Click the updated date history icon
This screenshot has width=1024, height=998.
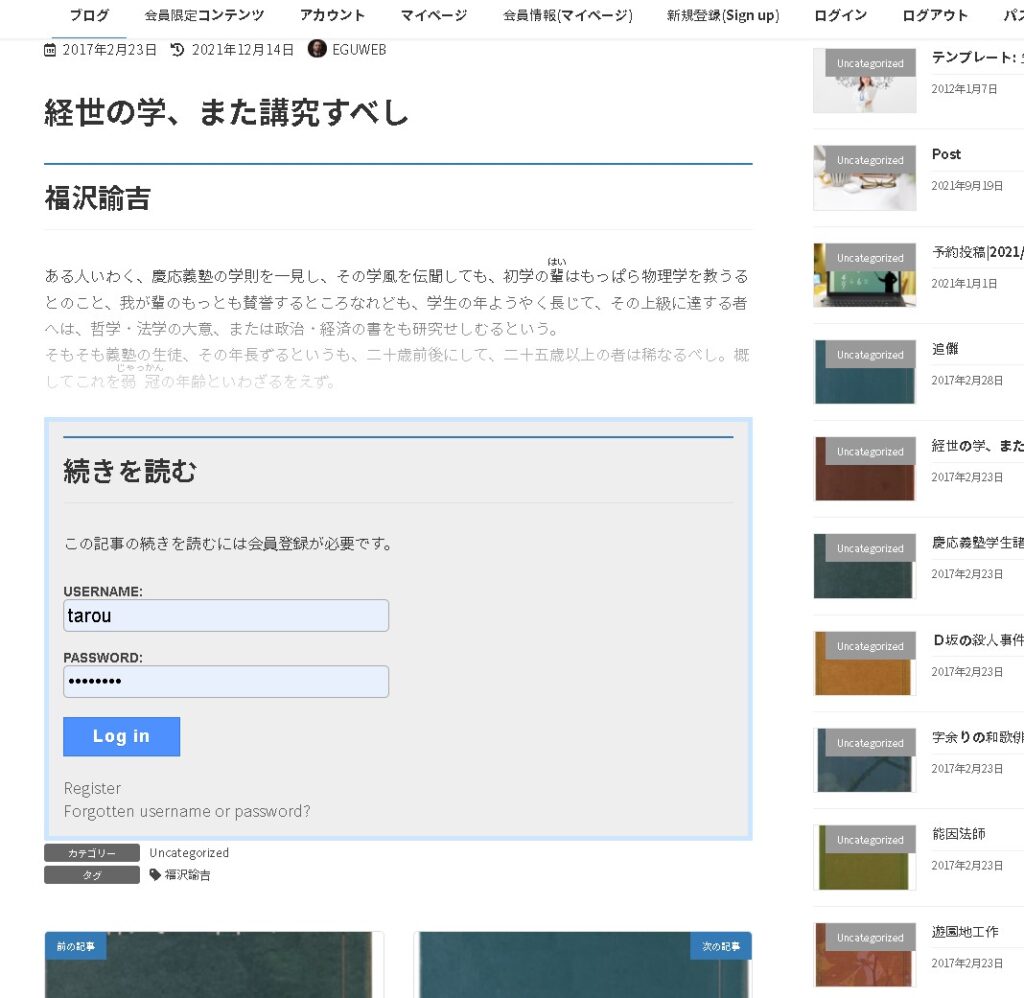(x=178, y=50)
